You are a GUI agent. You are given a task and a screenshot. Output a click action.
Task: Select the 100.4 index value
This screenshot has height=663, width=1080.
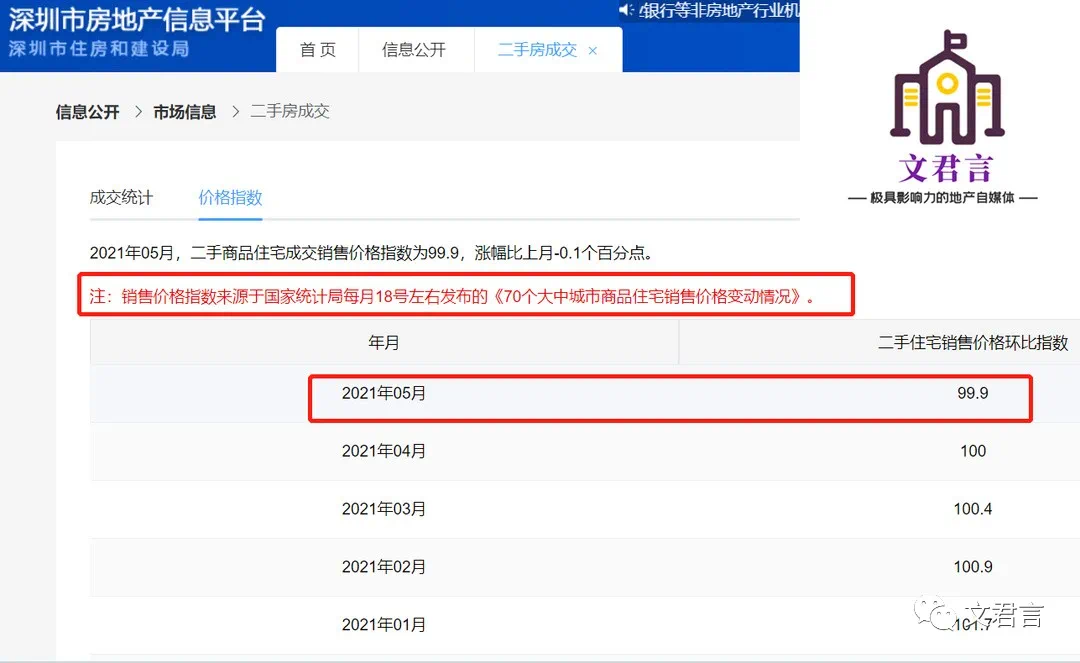[x=973, y=509]
